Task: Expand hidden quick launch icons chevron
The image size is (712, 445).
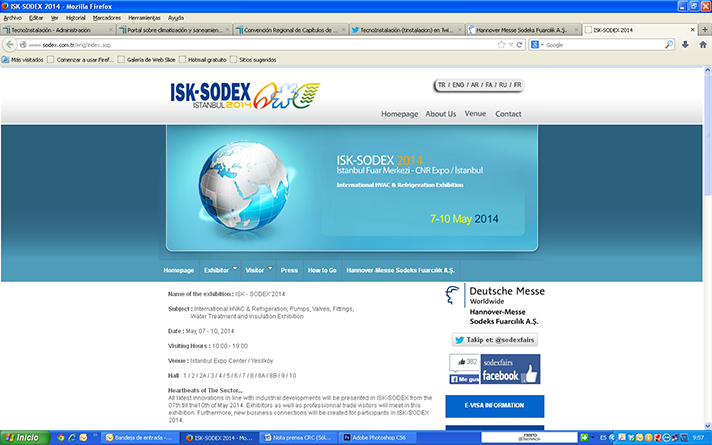Action: pos(95,436)
